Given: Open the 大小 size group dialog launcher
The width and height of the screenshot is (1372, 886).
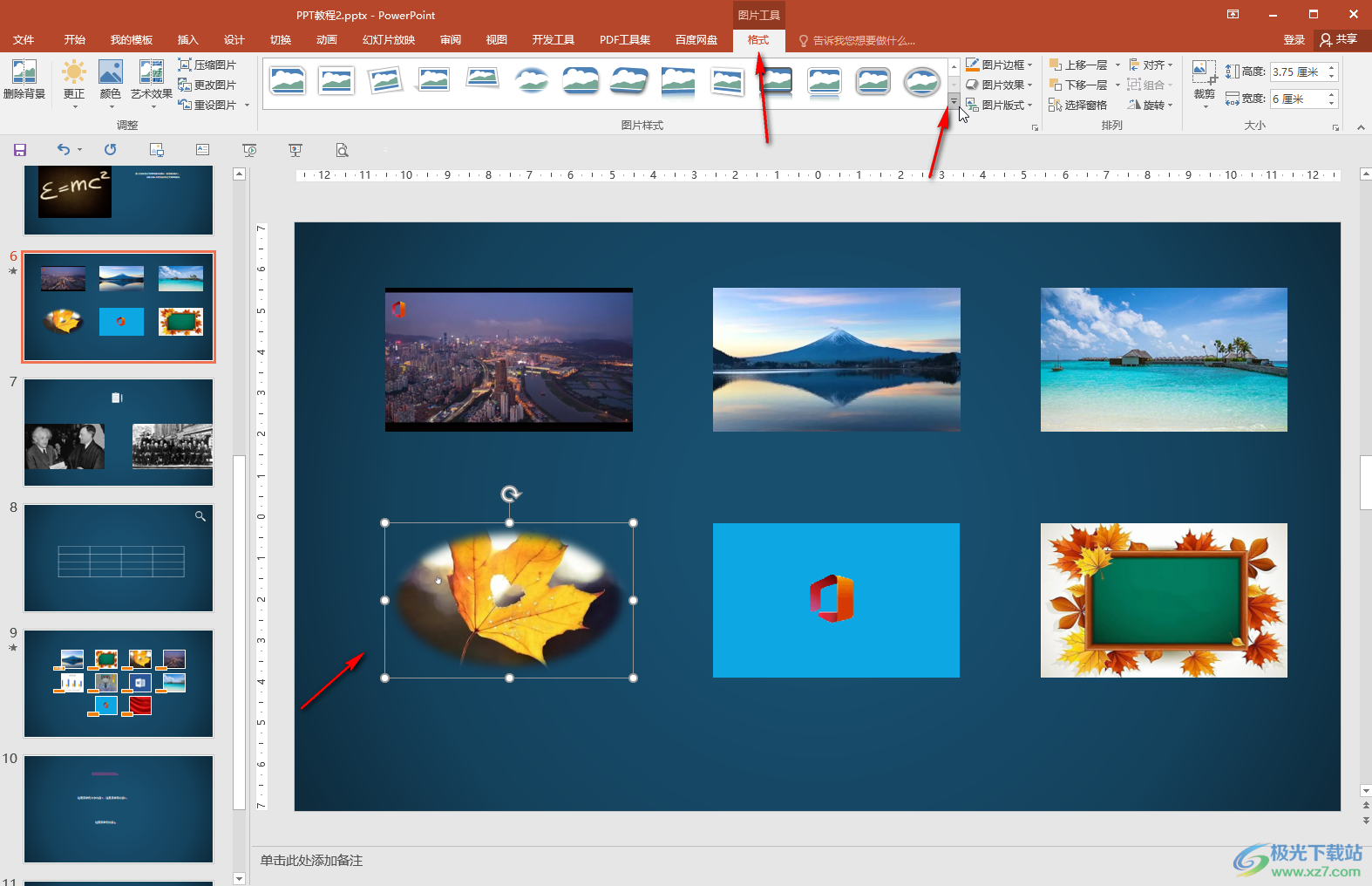Looking at the screenshot, I should [x=1335, y=127].
